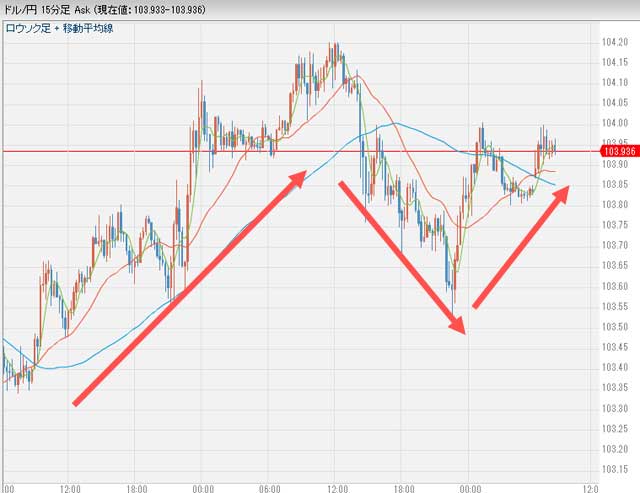Click the 103.85 price axis label
This screenshot has height=493, width=640.
pyautogui.click(x=615, y=184)
